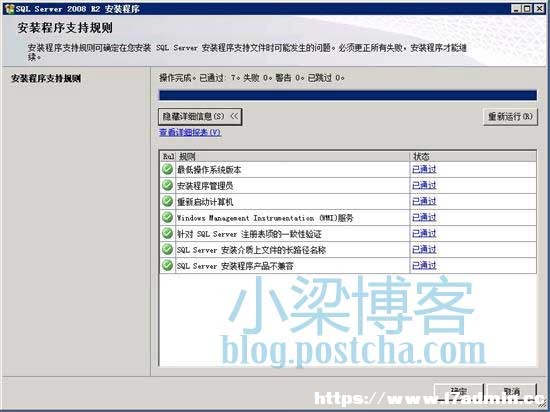Click the green check icon for 注册表项的一致性验证
The width and height of the screenshot is (550, 412).
point(167,234)
